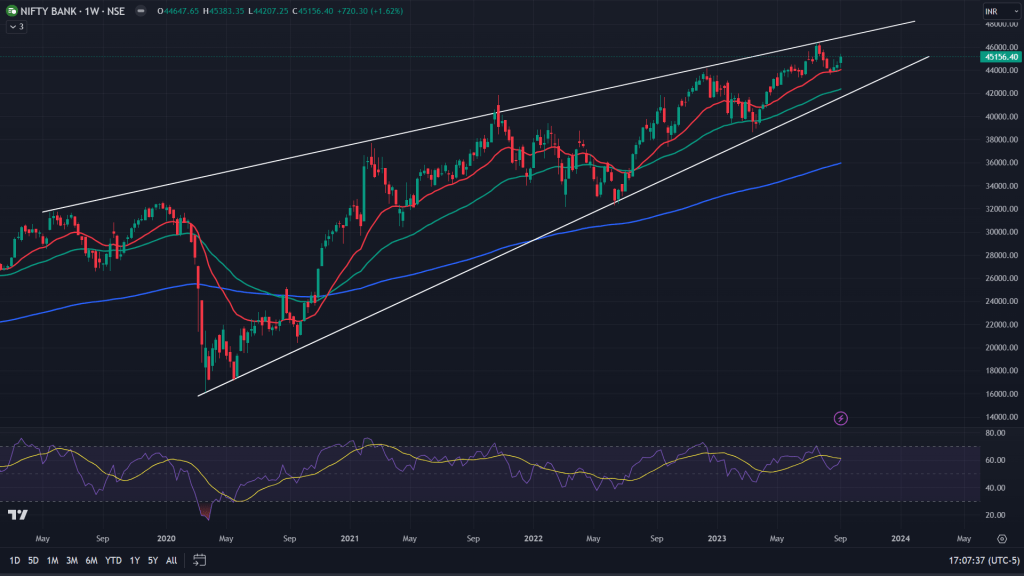Select the YTD range button

[x=112, y=561]
